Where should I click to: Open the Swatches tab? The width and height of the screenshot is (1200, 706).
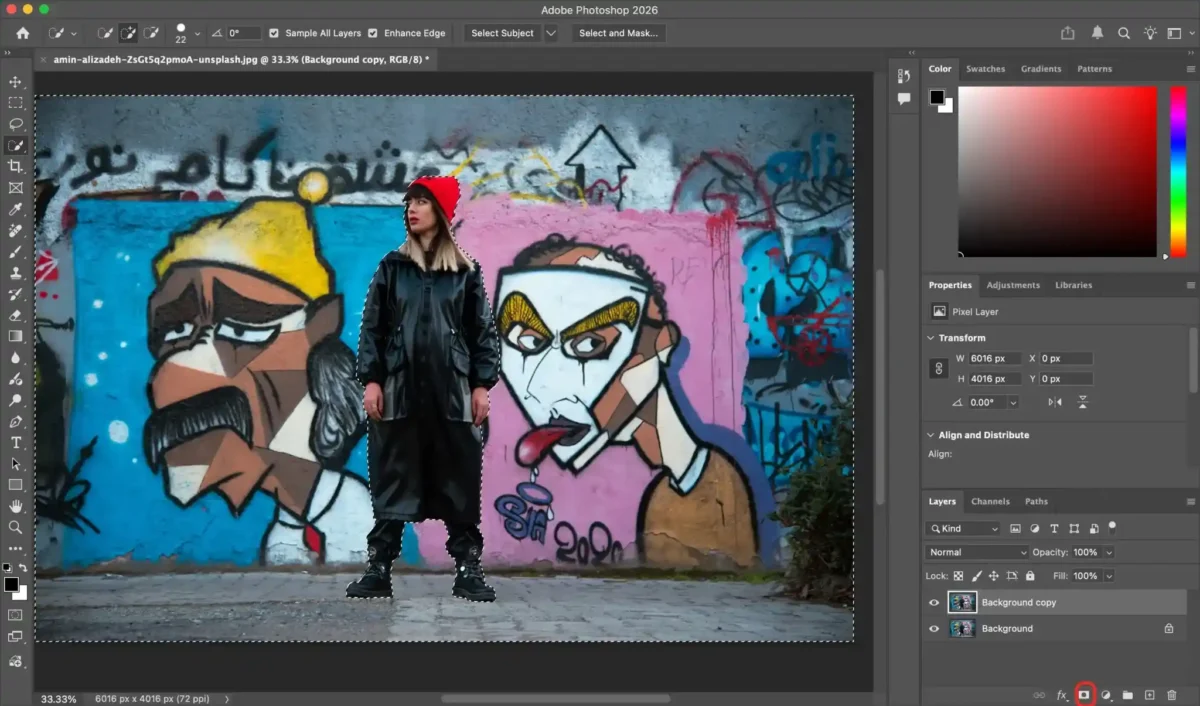[985, 69]
